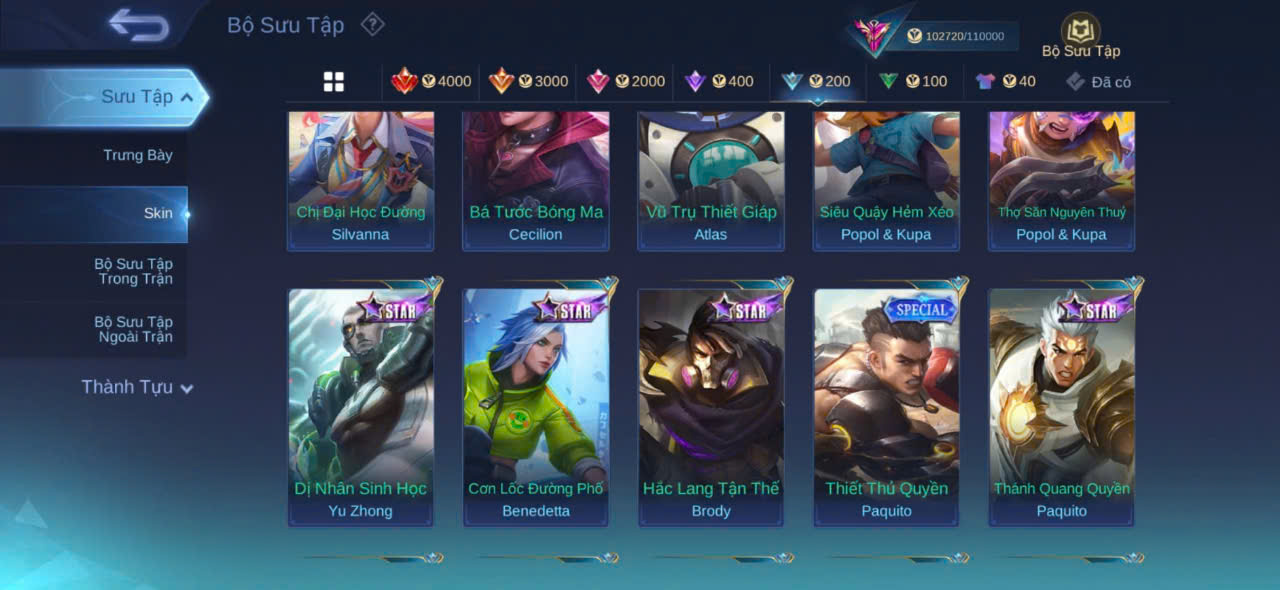Screen dimensions: 1280x590
Task: Open Benedetta Cơn Lốc Đường Phố skin
Action: (x=536, y=407)
